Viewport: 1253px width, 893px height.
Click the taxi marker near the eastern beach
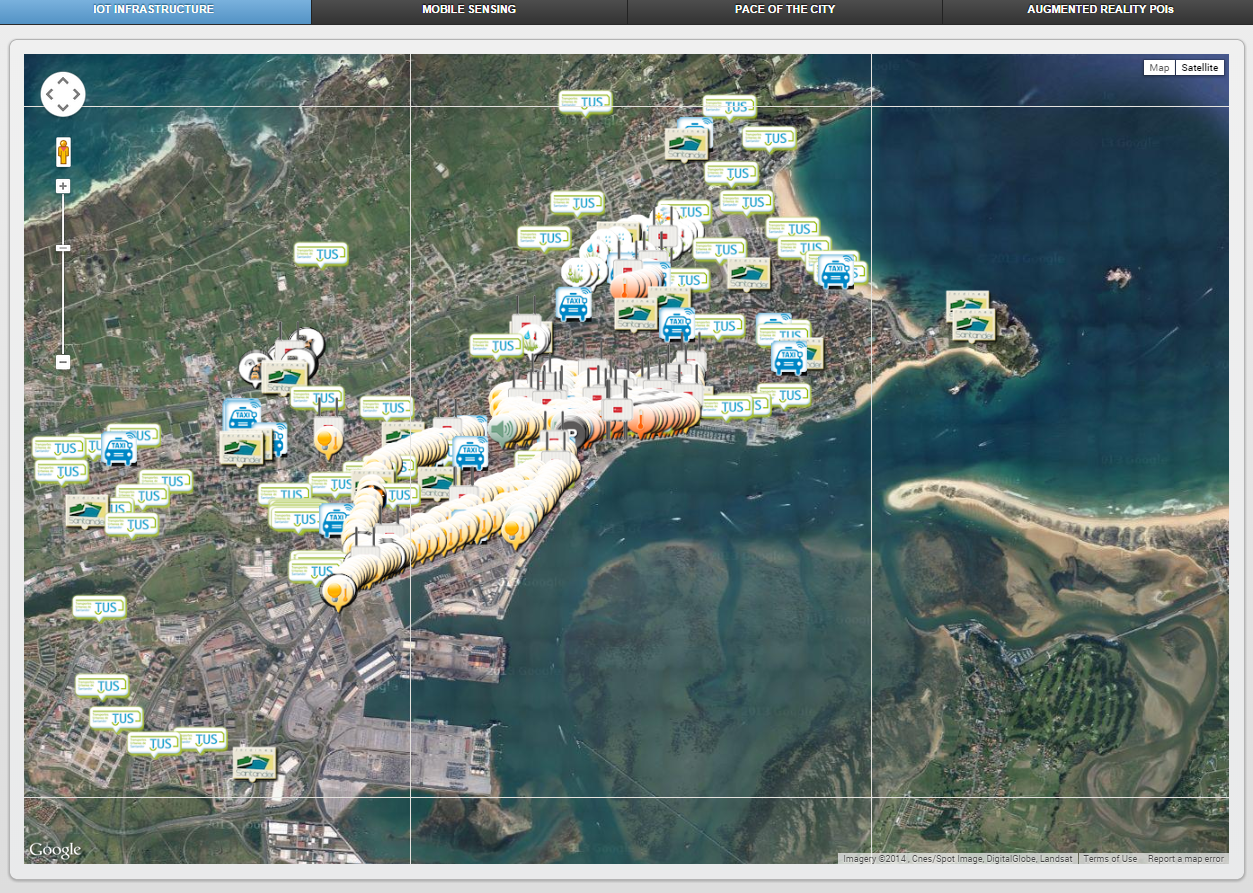point(834,271)
